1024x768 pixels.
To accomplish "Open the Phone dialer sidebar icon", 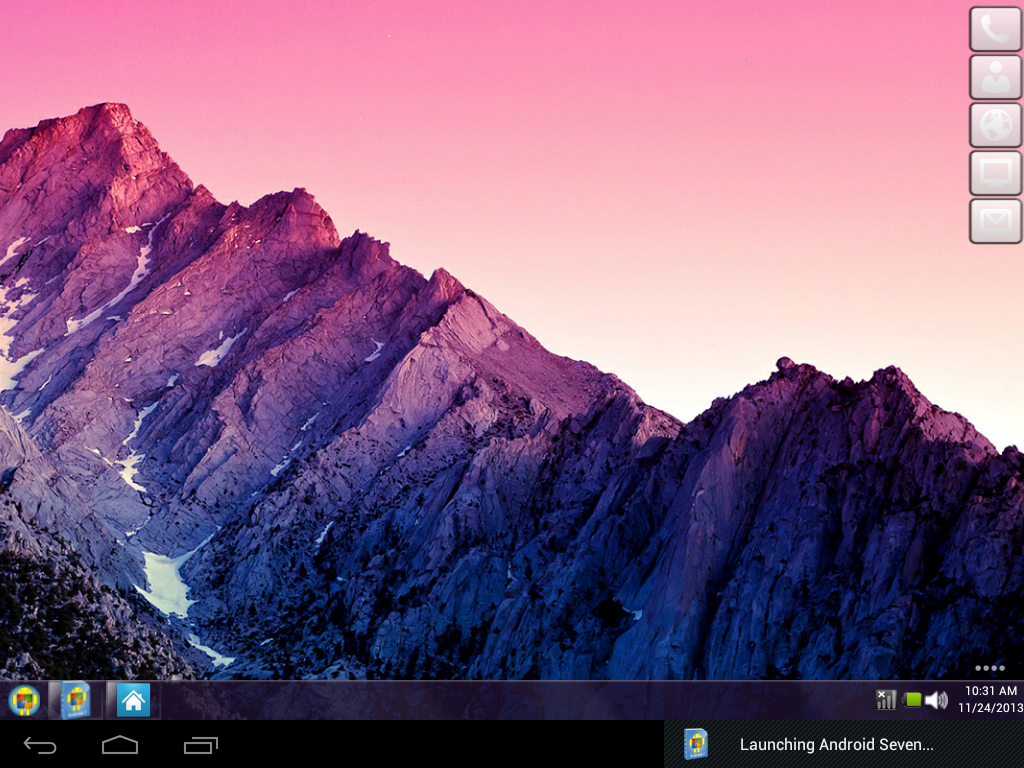I will coord(995,29).
